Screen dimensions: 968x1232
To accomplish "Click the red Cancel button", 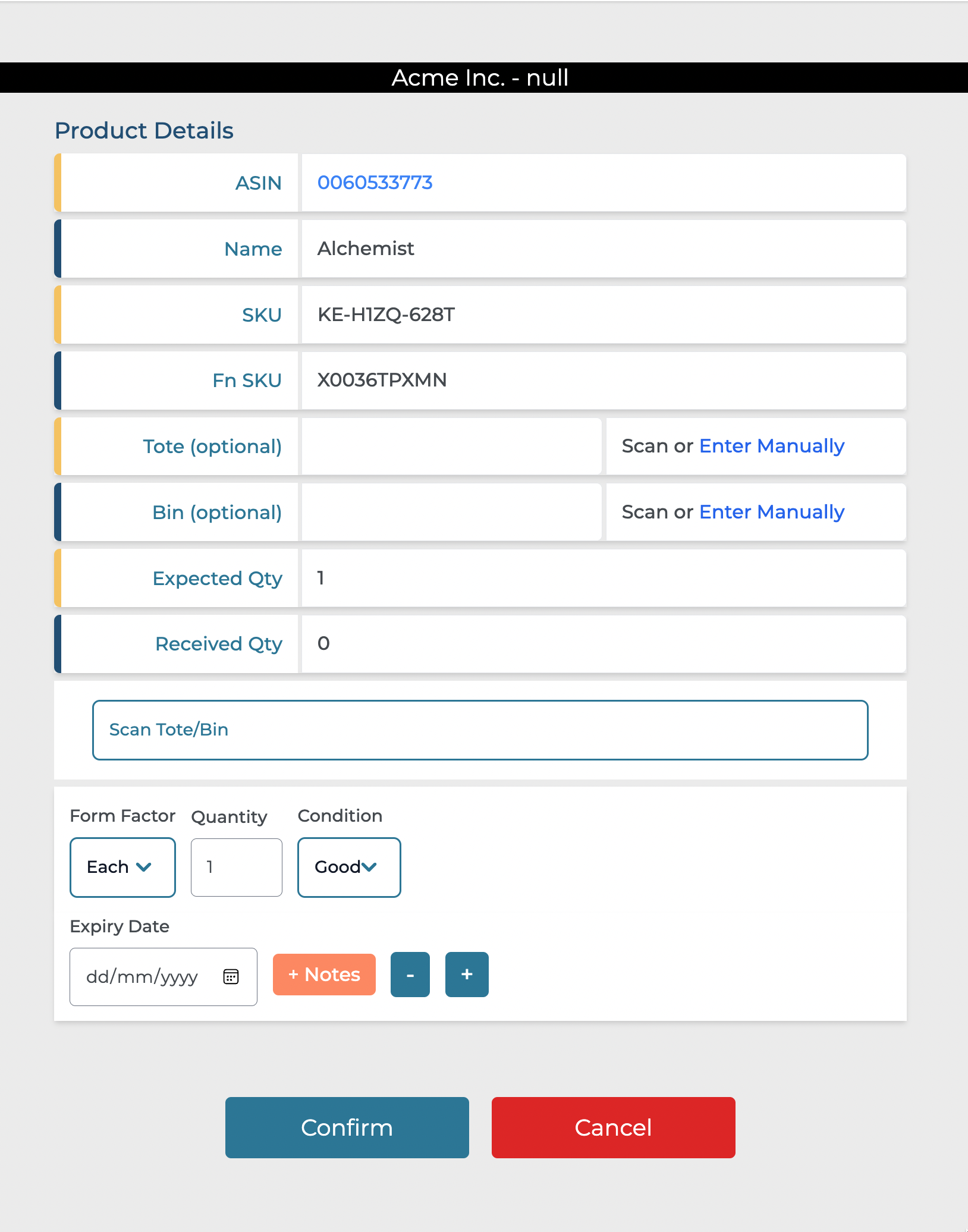I will 612,1127.
